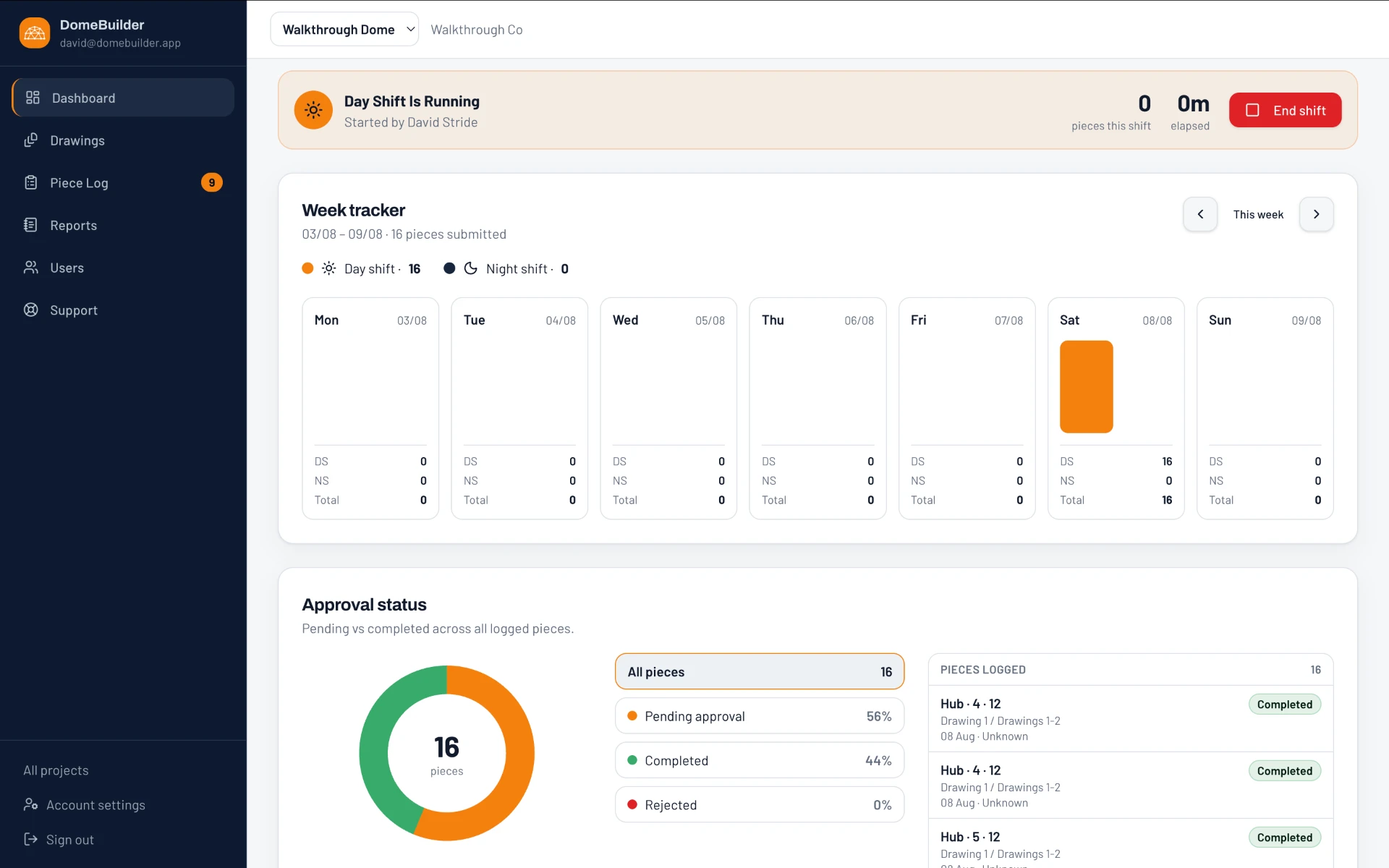
Task: Click the Account settings person-gear icon
Action: coord(30,804)
